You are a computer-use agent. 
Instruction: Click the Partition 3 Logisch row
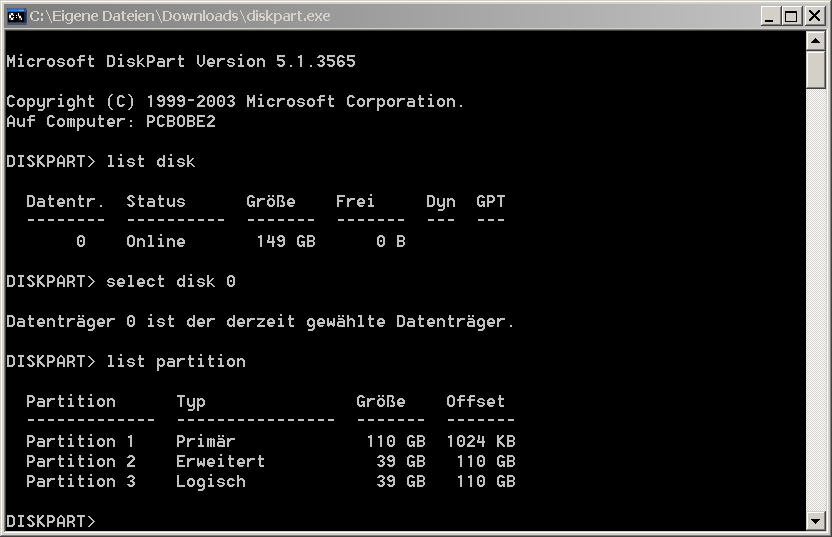271,481
